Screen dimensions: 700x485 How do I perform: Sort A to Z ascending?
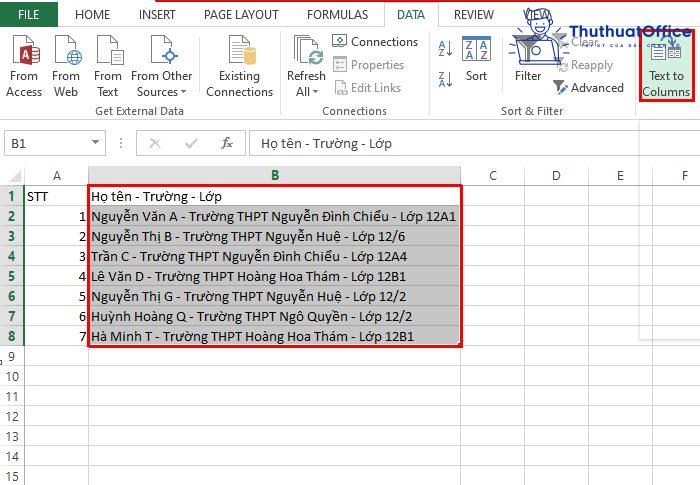click(x=446, y=48)
